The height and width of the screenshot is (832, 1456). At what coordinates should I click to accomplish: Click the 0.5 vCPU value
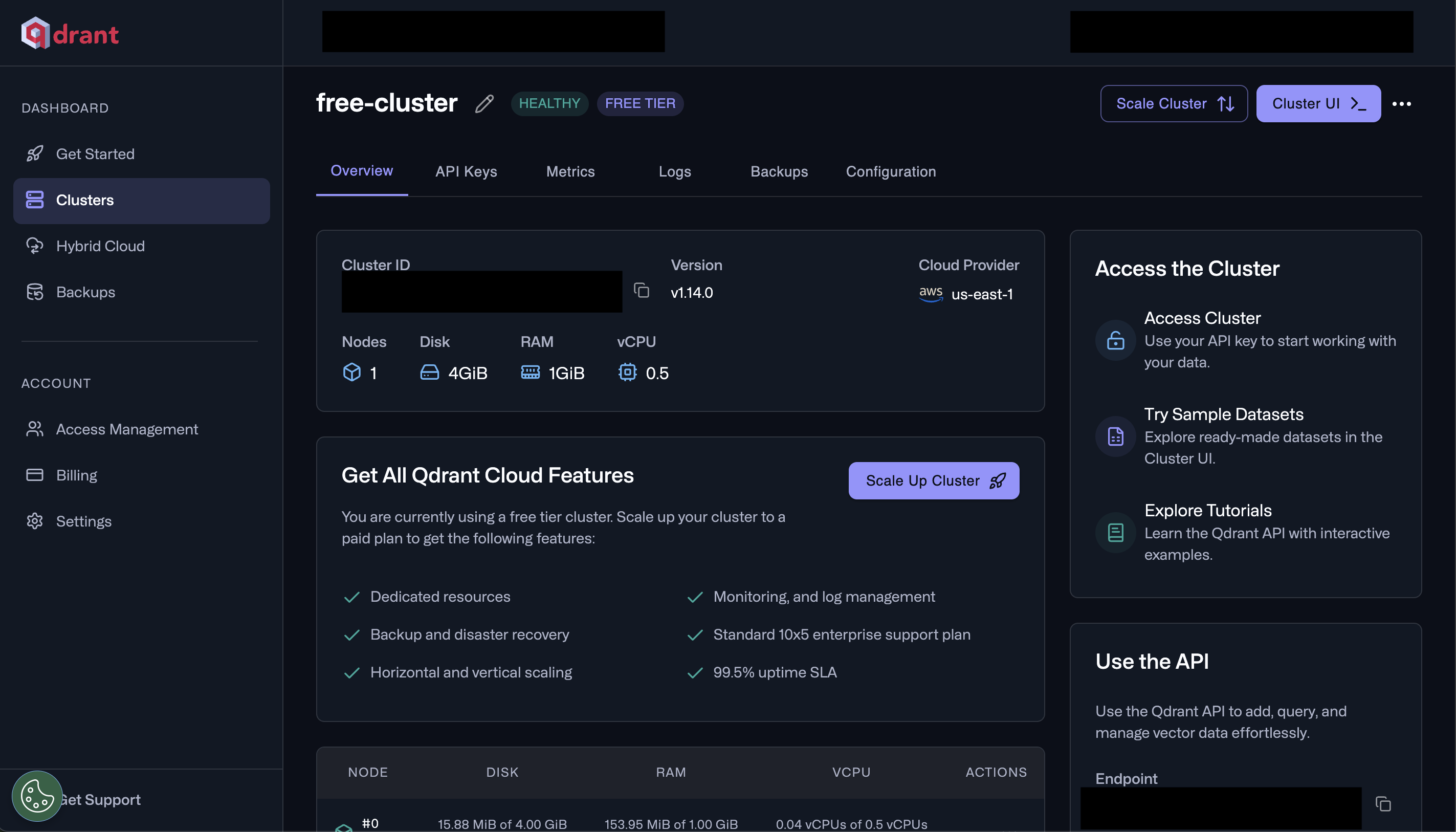(x=657, y=373)
